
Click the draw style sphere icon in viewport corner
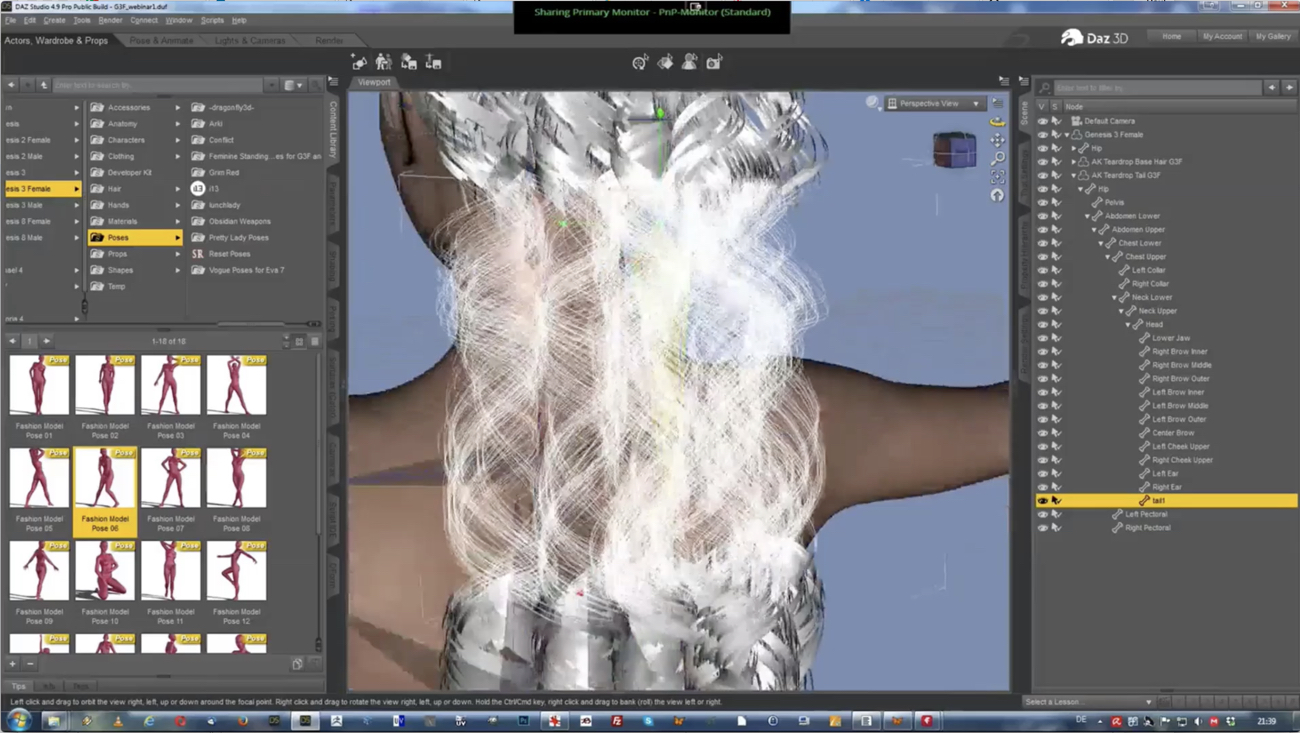pos(872,103)
